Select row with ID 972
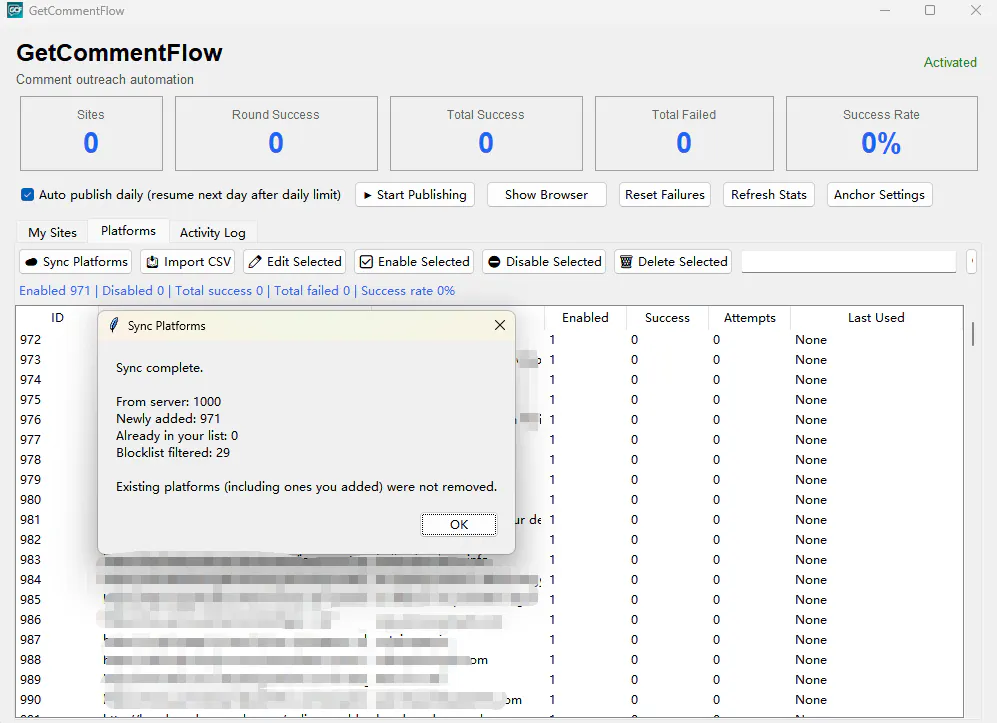The height and width of the screenshot is (723, 997). click(490, 340)
